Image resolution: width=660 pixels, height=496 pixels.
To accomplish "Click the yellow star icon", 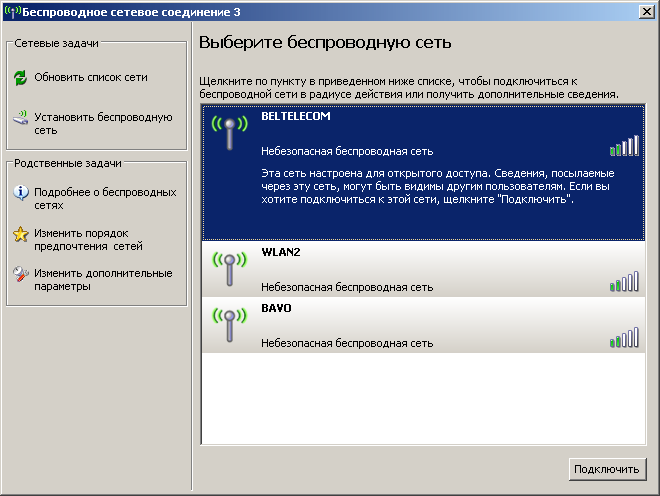I will coord(21,234).
